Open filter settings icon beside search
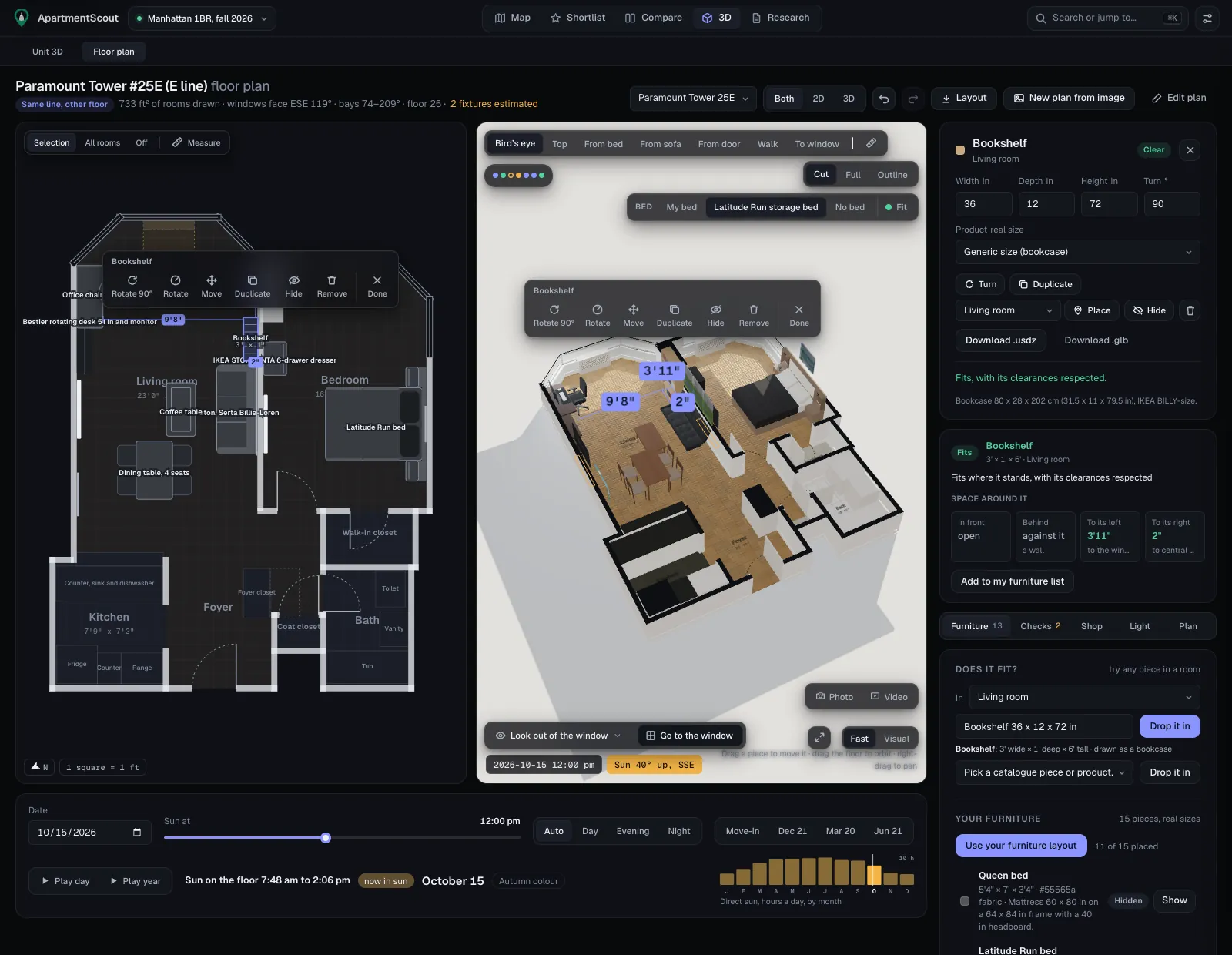Screen dimensions: 1232x955 [x=1207, y=18]
